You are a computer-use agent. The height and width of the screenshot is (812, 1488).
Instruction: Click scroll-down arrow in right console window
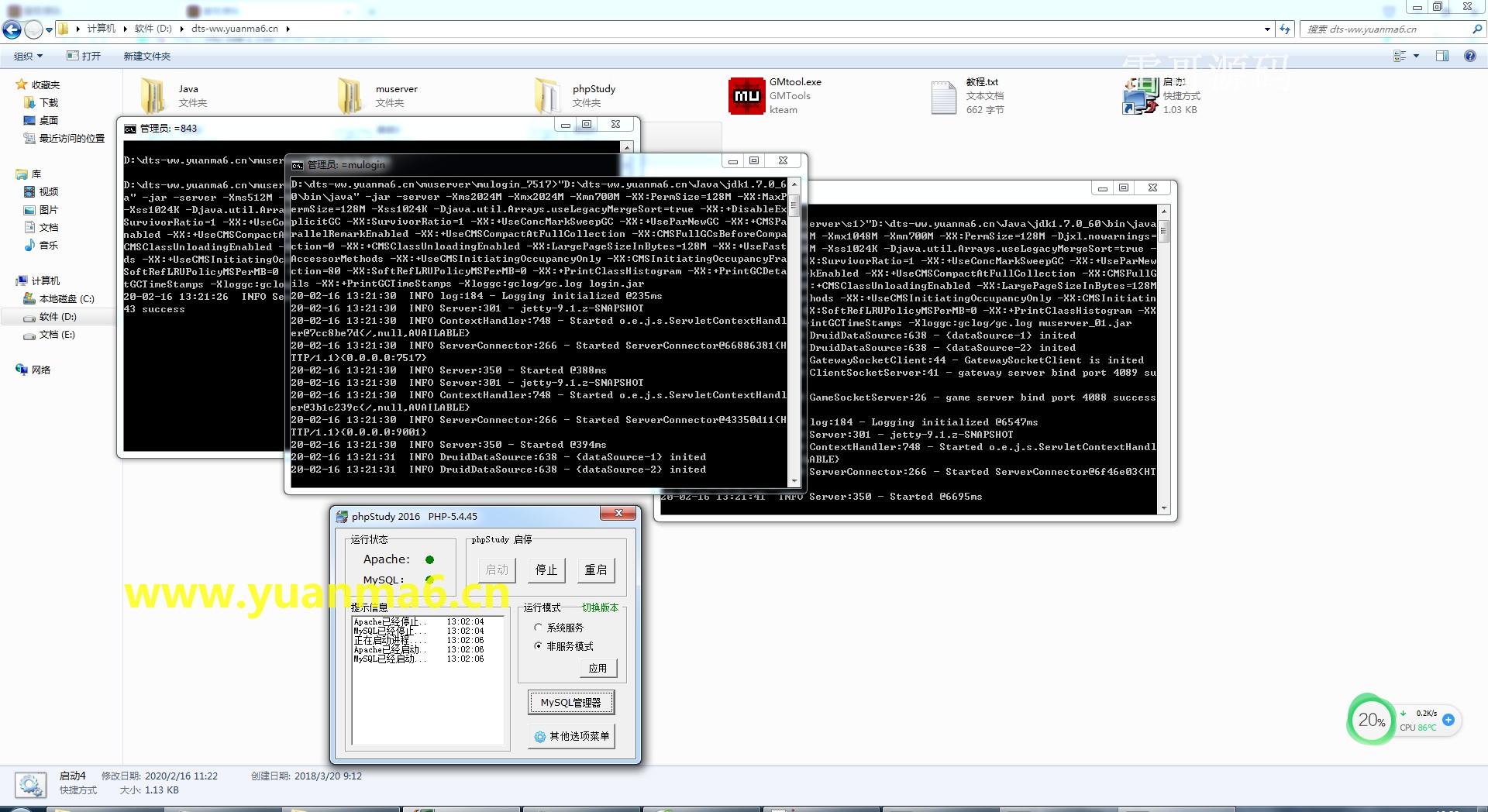[1163, 508]
